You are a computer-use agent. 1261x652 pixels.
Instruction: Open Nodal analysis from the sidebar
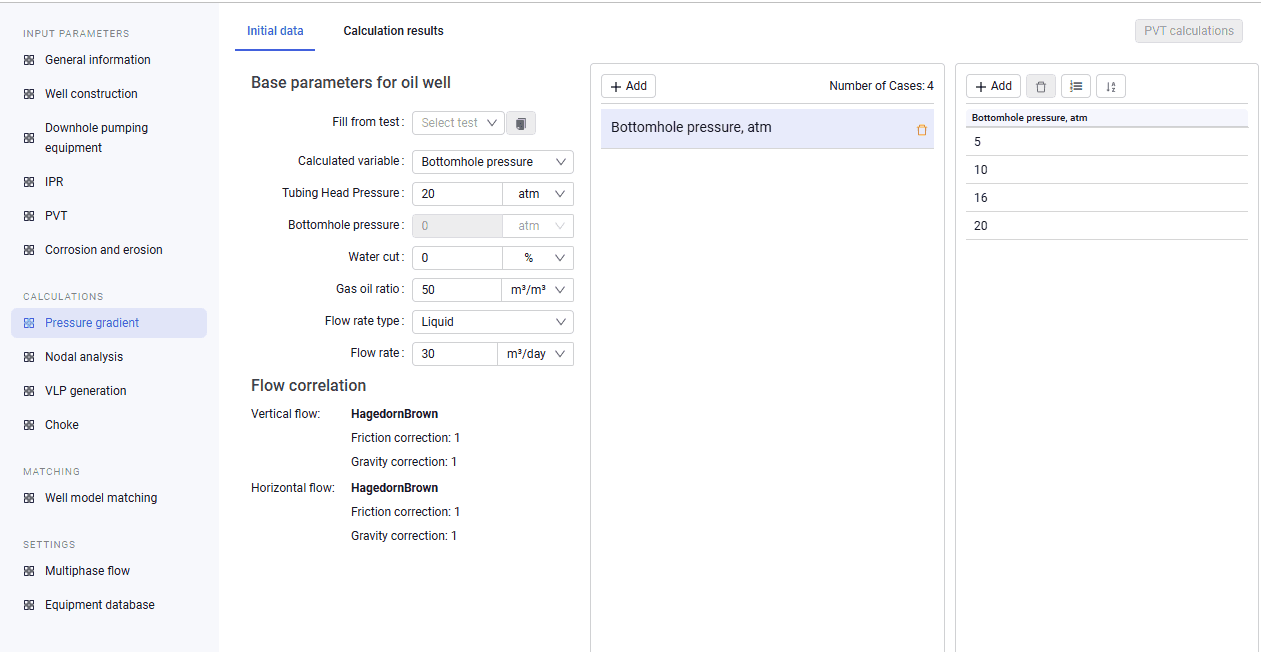tap(84, 357)
